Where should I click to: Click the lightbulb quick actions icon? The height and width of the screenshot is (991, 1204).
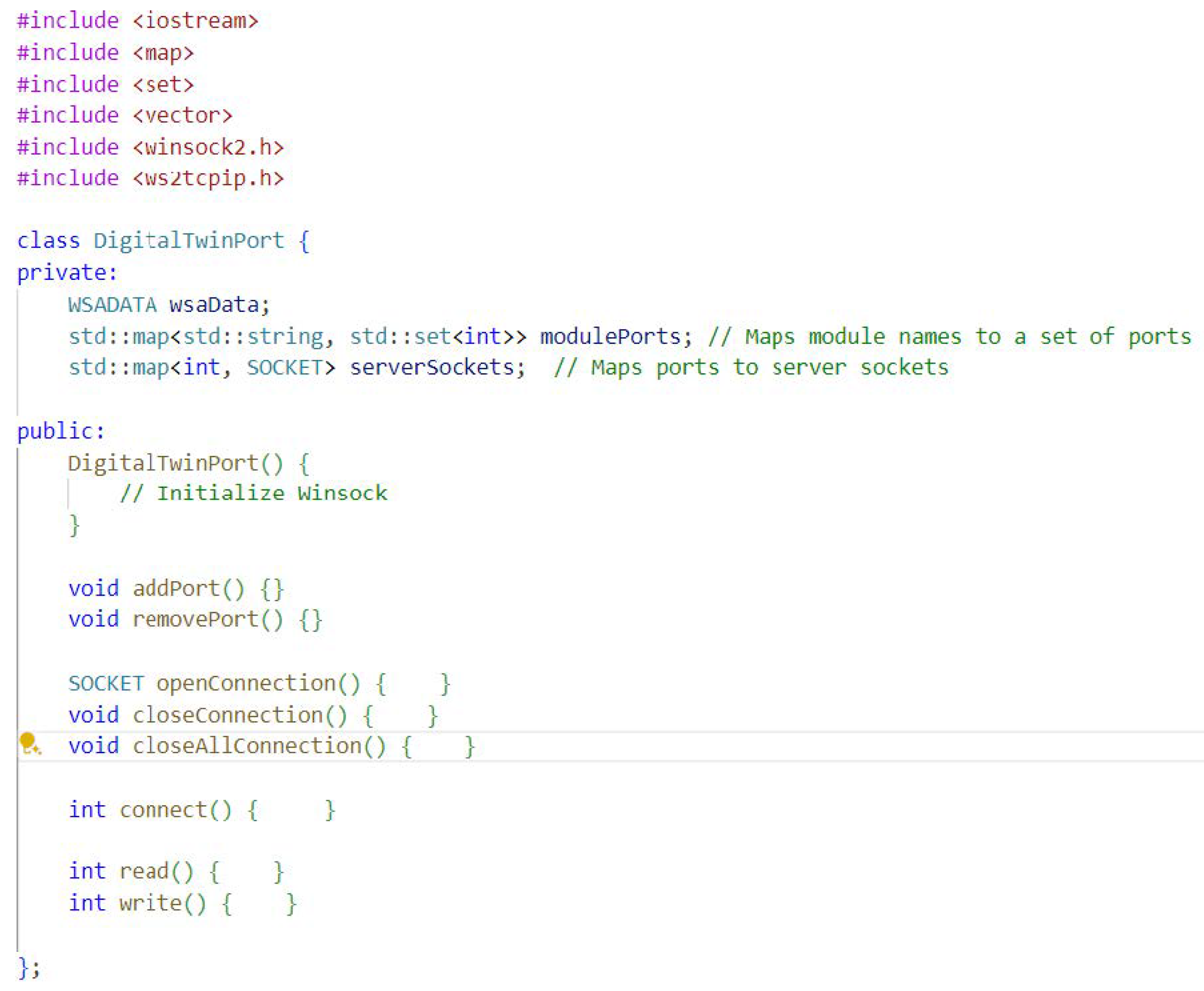tap(29, 744)
